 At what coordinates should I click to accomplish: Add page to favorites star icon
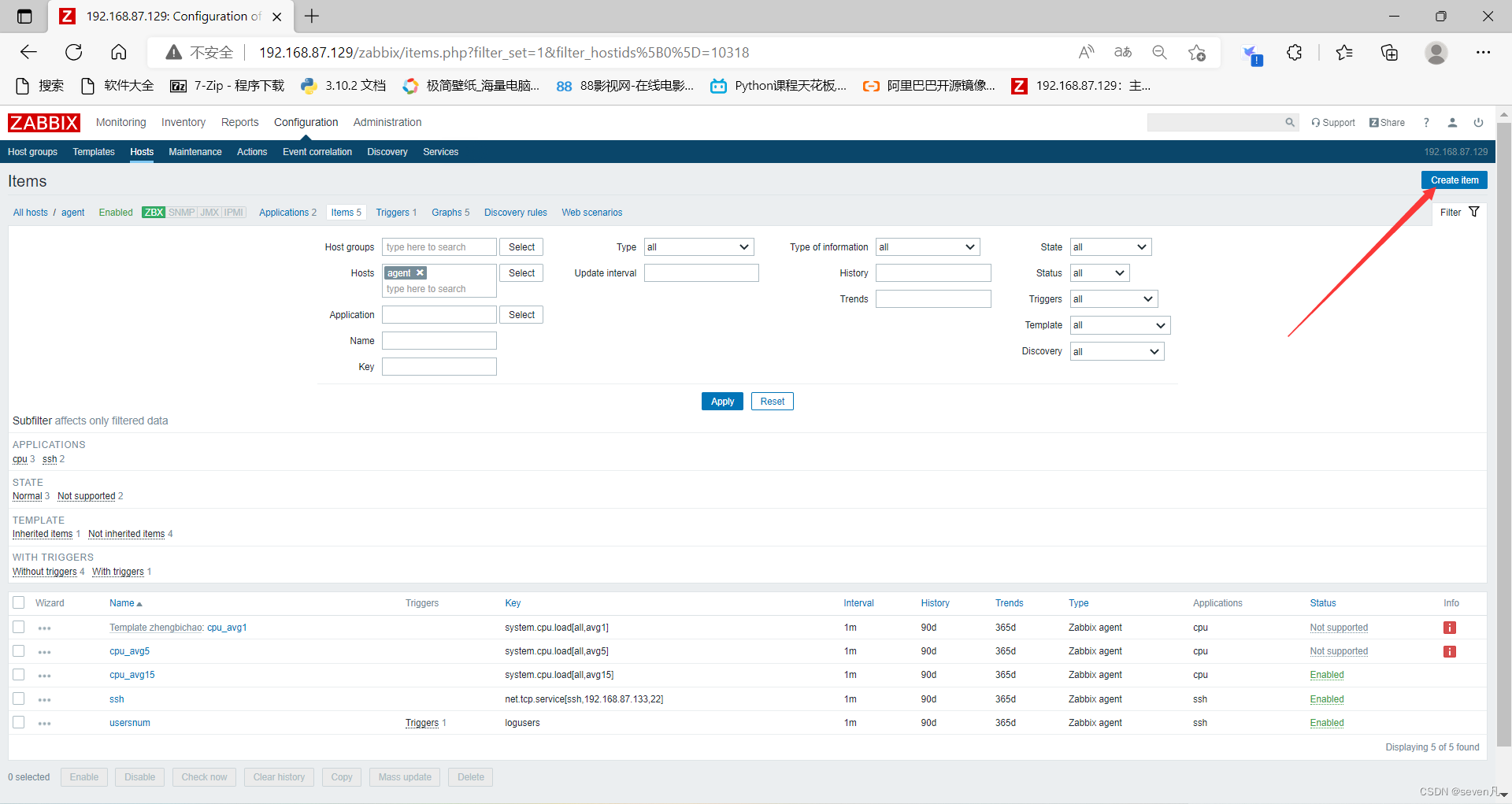tap(1197, 53)
